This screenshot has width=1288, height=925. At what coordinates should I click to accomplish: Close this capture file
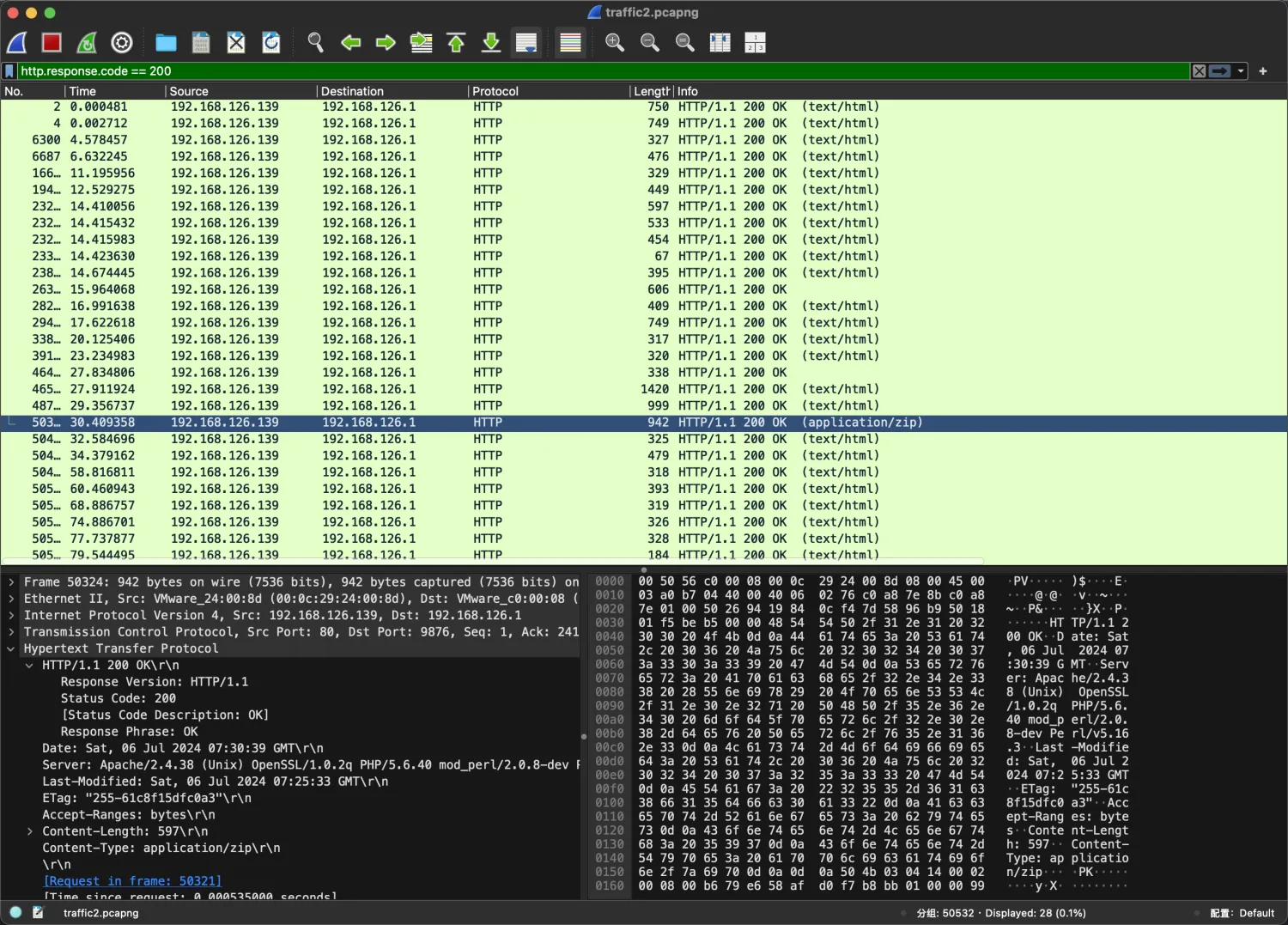[236, 42]
